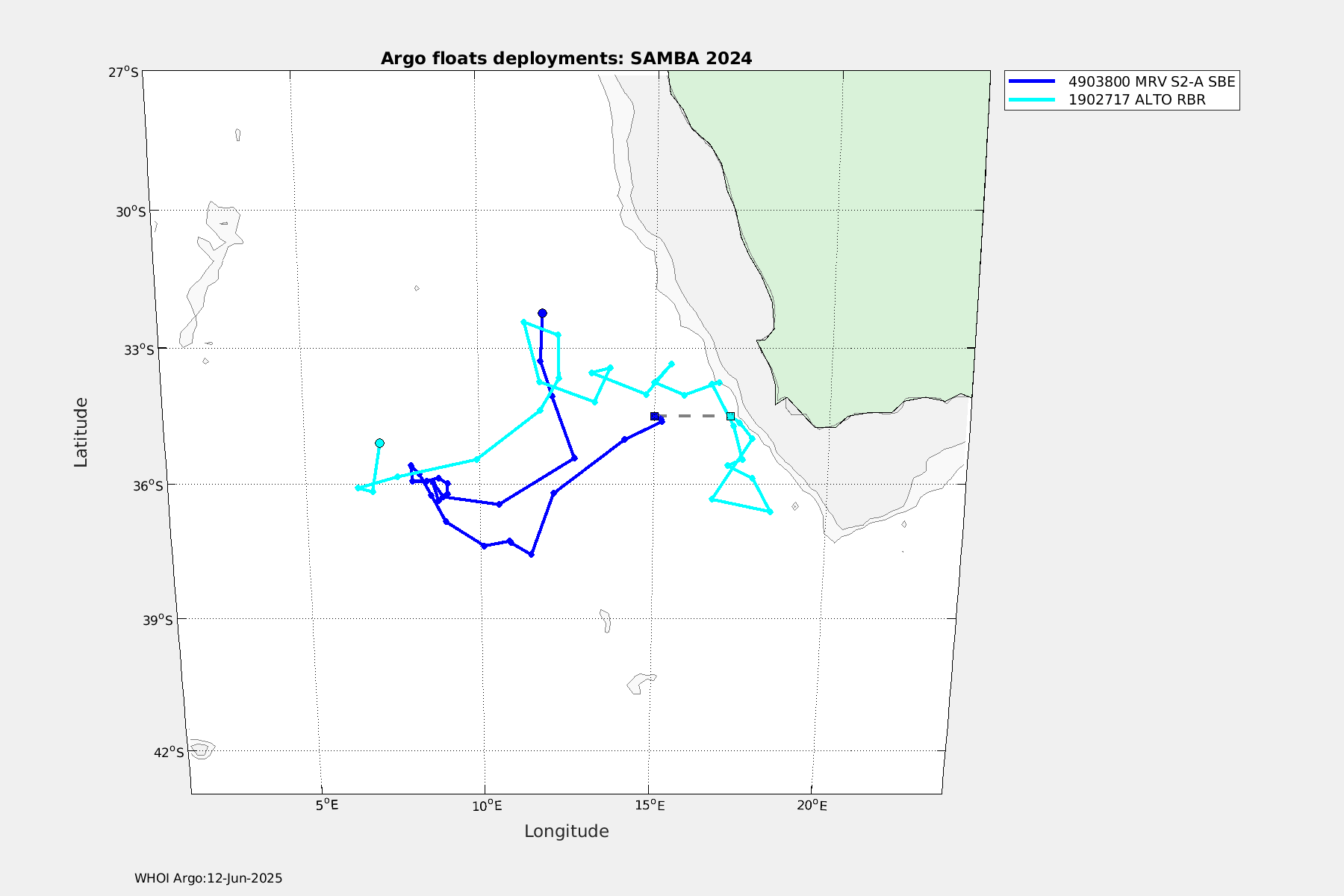Click the Longitude axis label
Screen dimensions: 1344x896
click(x=566, y=831)
